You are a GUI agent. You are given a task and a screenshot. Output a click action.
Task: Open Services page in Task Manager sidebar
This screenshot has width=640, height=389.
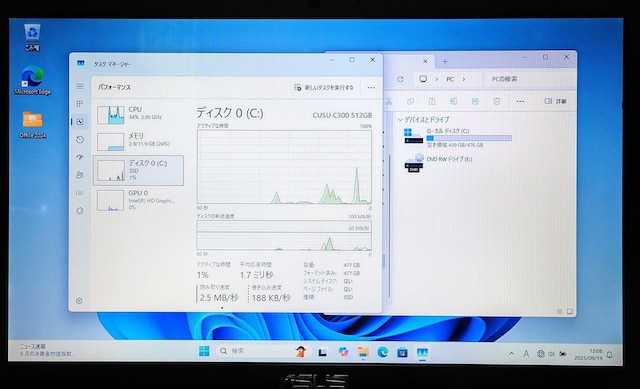[80, 211]
